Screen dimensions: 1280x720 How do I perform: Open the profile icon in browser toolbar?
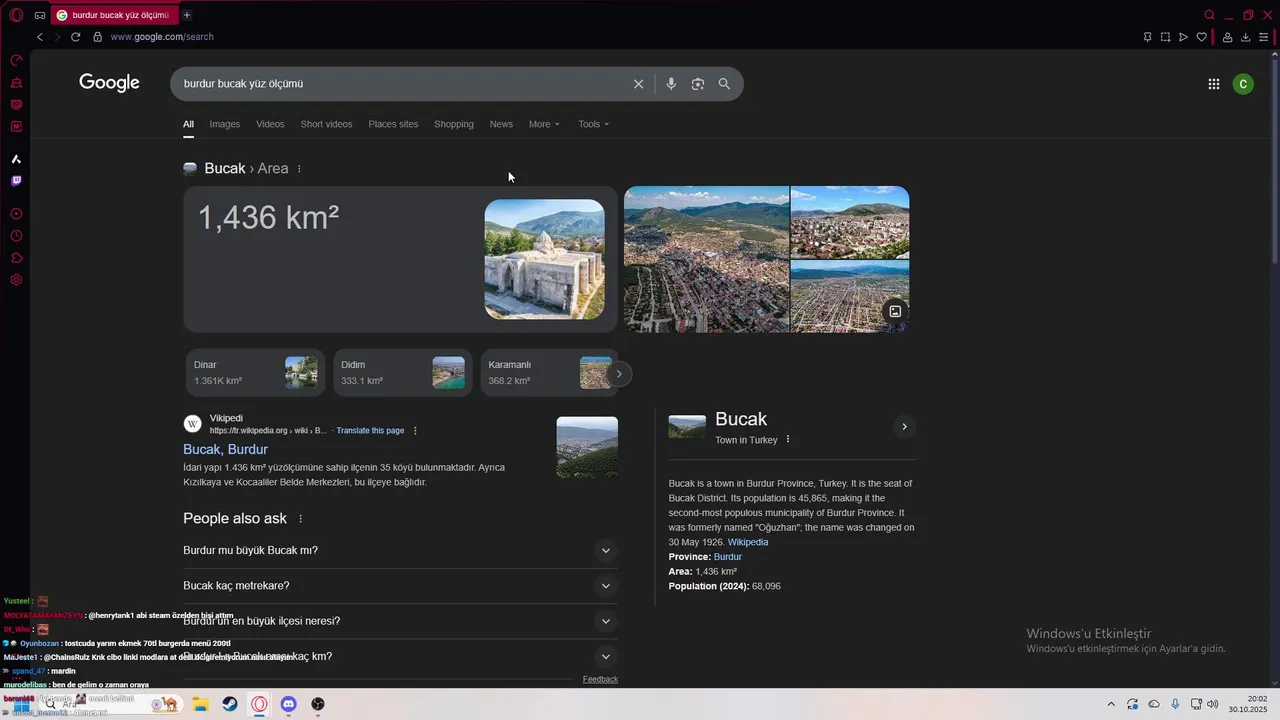(1227, 37)
